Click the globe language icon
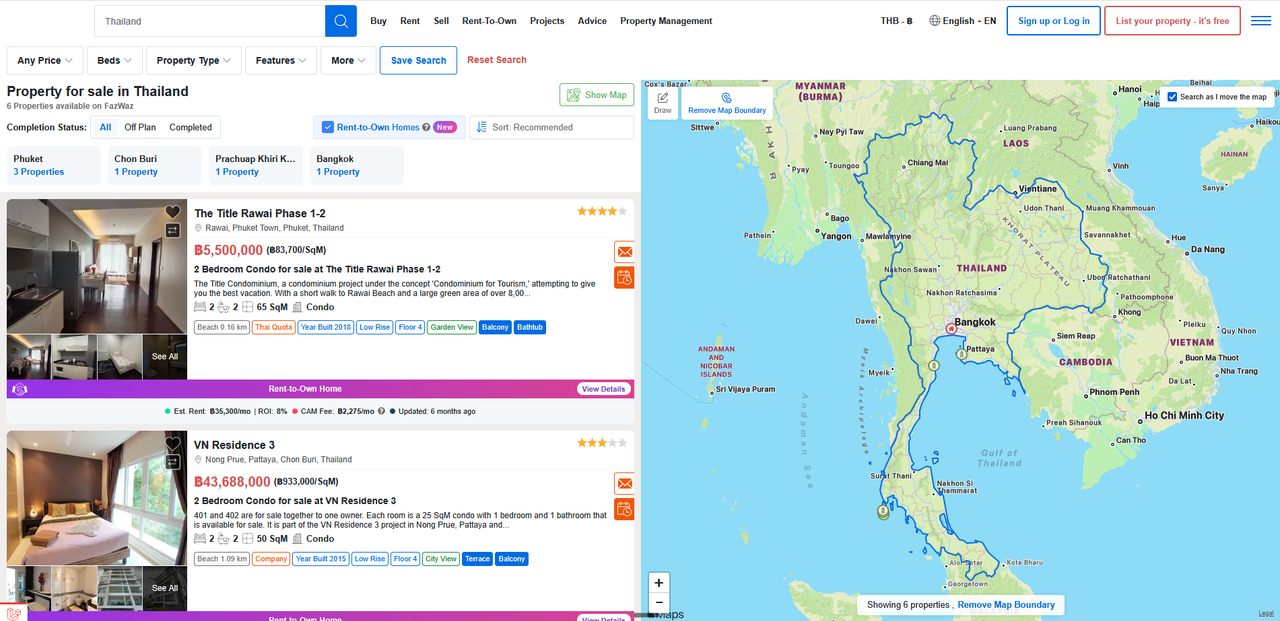The height and width of the screenshot is (621, 1280). 935,21
